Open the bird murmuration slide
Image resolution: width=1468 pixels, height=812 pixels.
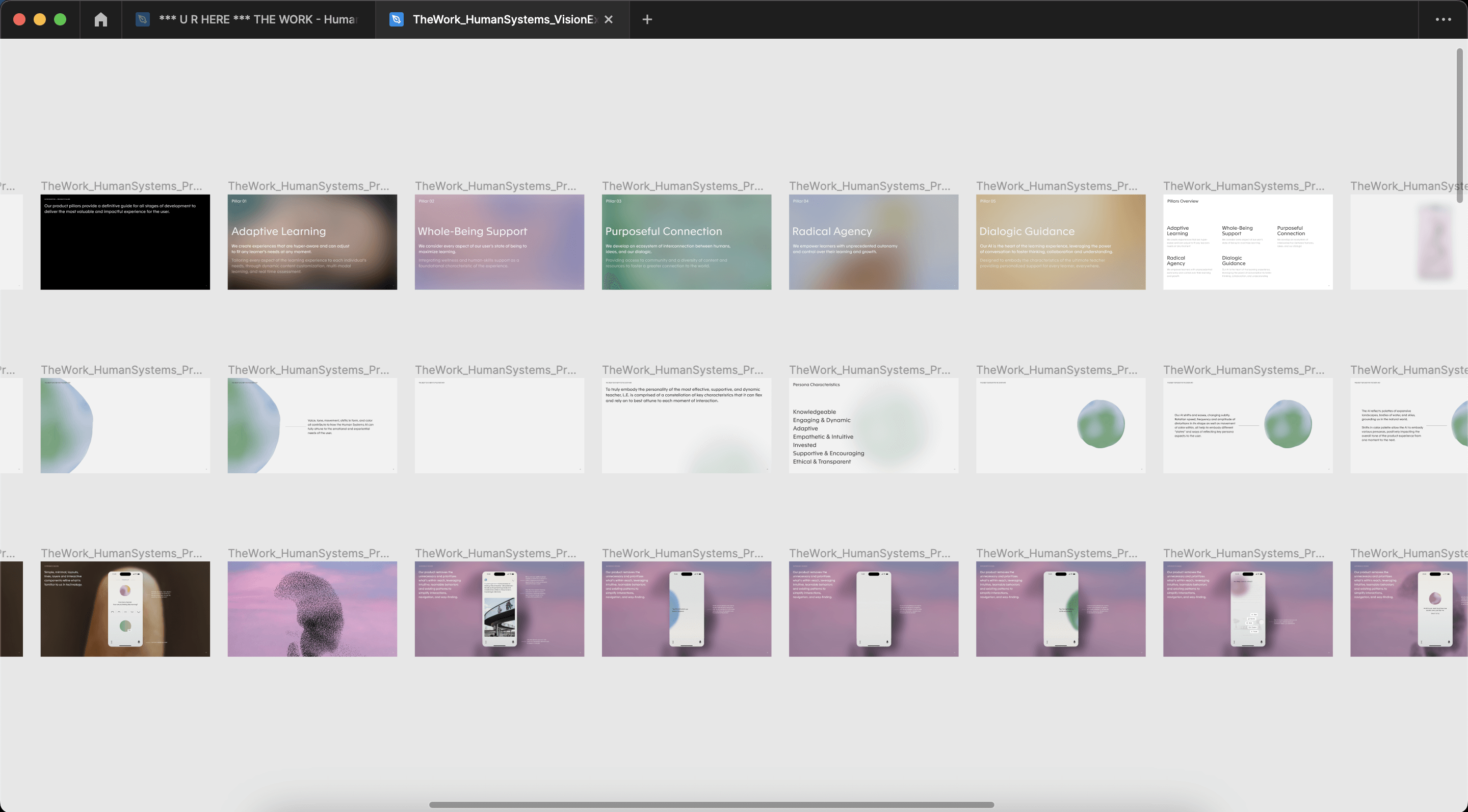312,609
